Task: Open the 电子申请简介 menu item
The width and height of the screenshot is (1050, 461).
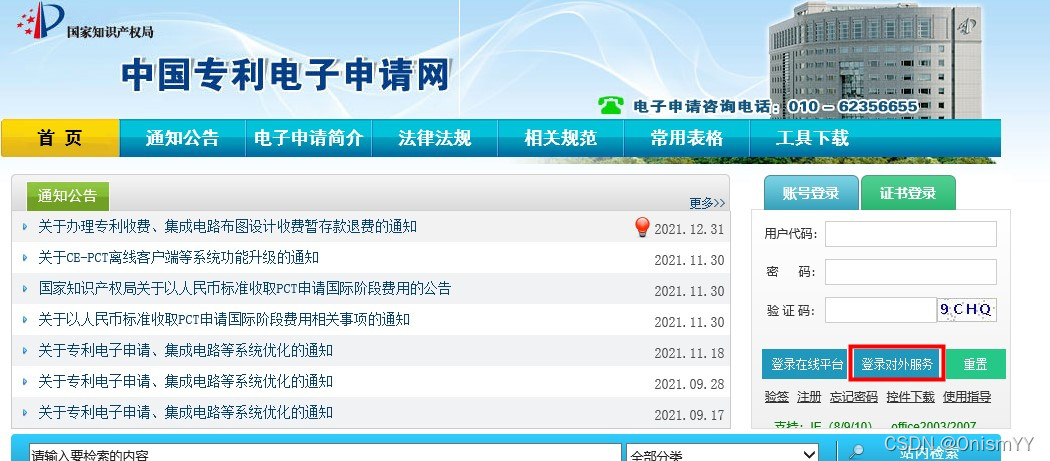Action: click(x=309, y=138)
